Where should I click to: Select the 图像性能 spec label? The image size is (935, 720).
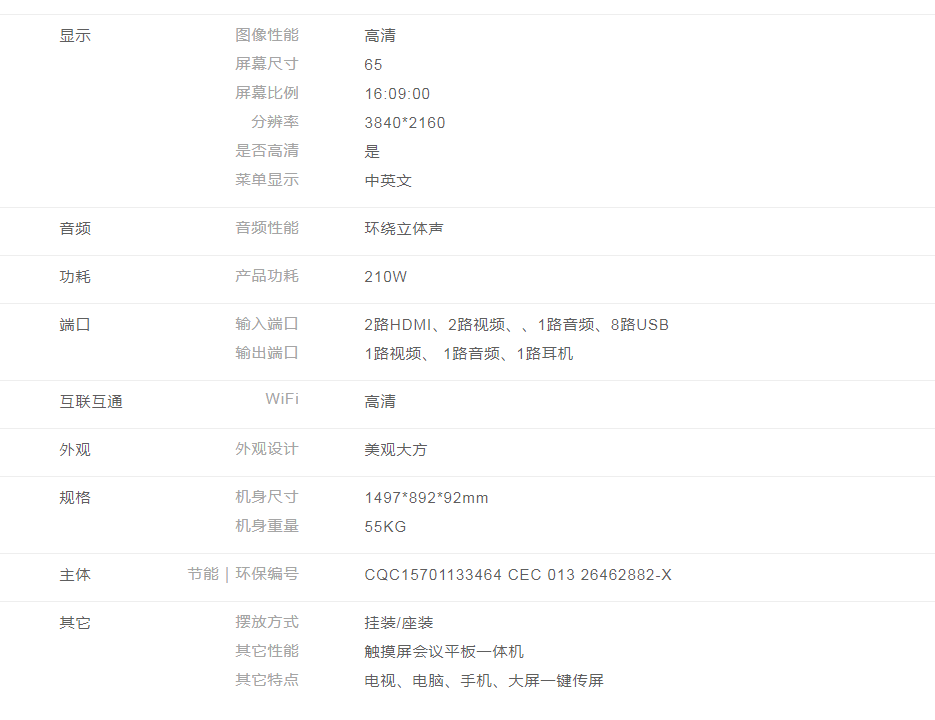267,35
